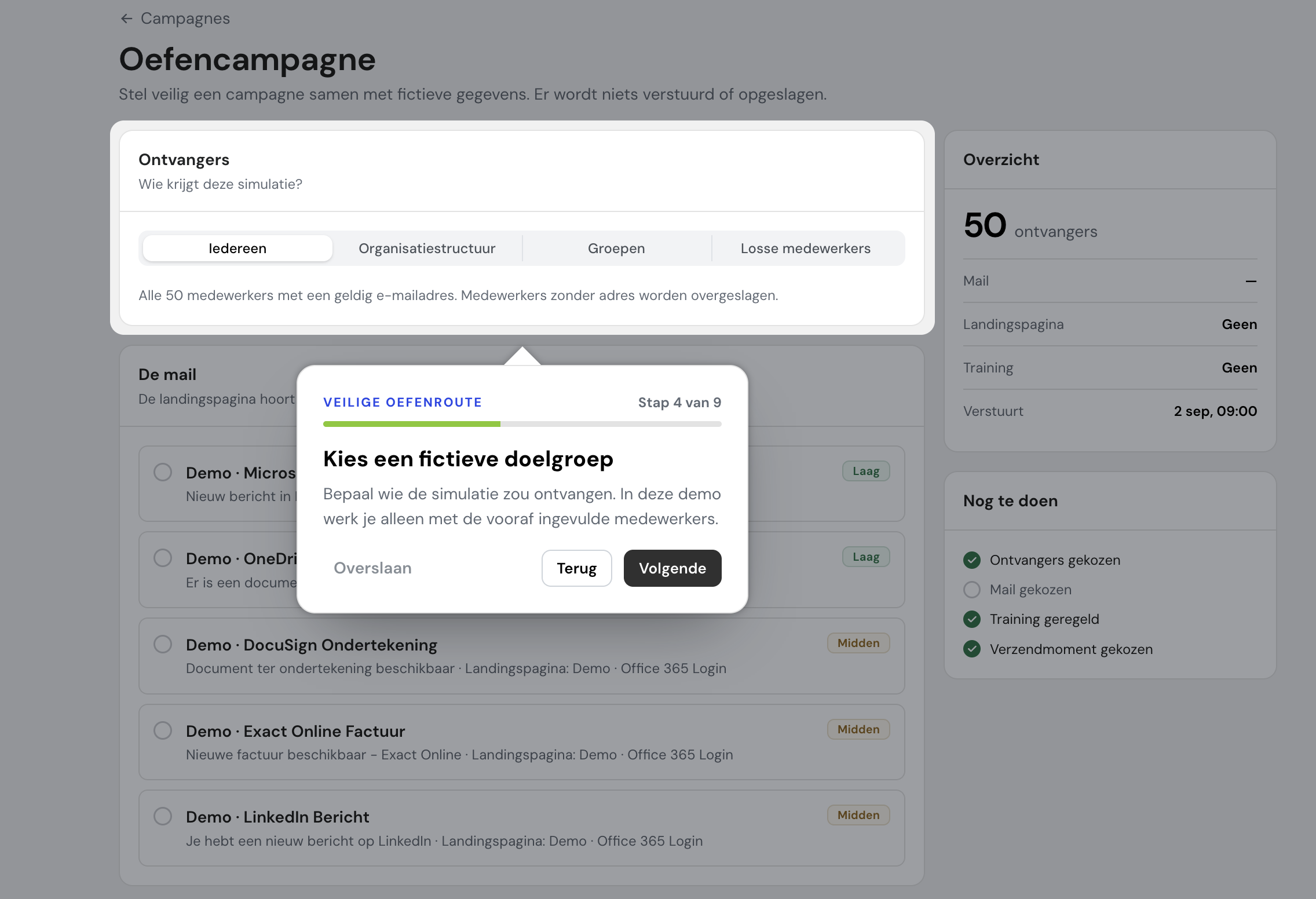Image resolution: width=1316 pixels, height=899 pixels.
Task: Select the Exact Online Factuur radio button
Action: click(x=163, y=730)
